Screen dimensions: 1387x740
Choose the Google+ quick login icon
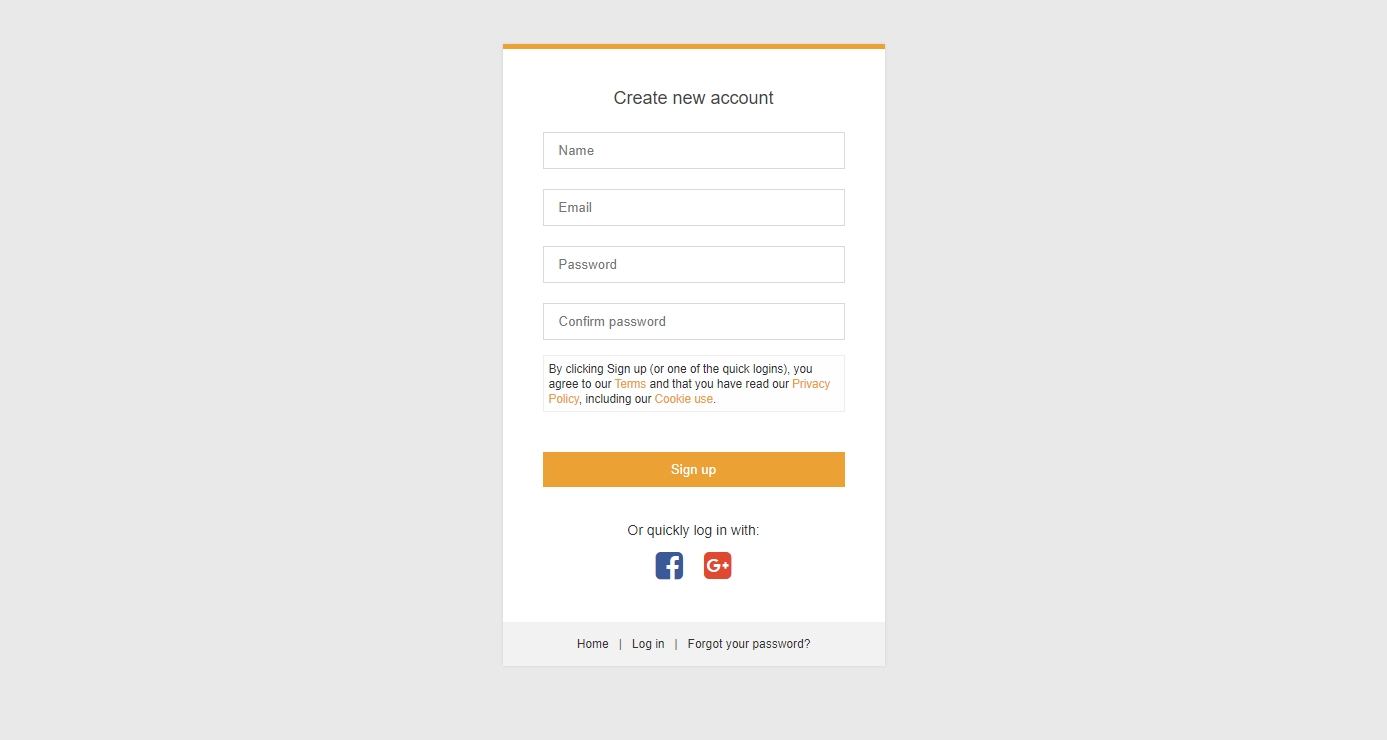[717, 565]
